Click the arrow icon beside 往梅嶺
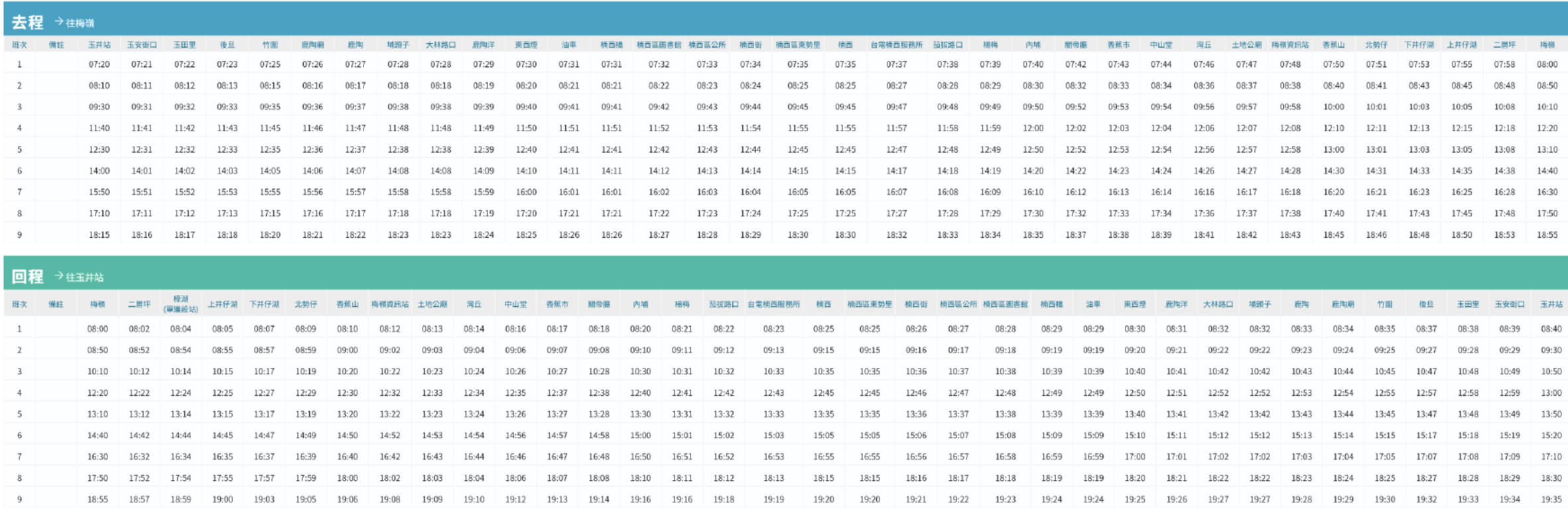The image size is (1568, 509). pyautogui.click(x=58, y=22)
